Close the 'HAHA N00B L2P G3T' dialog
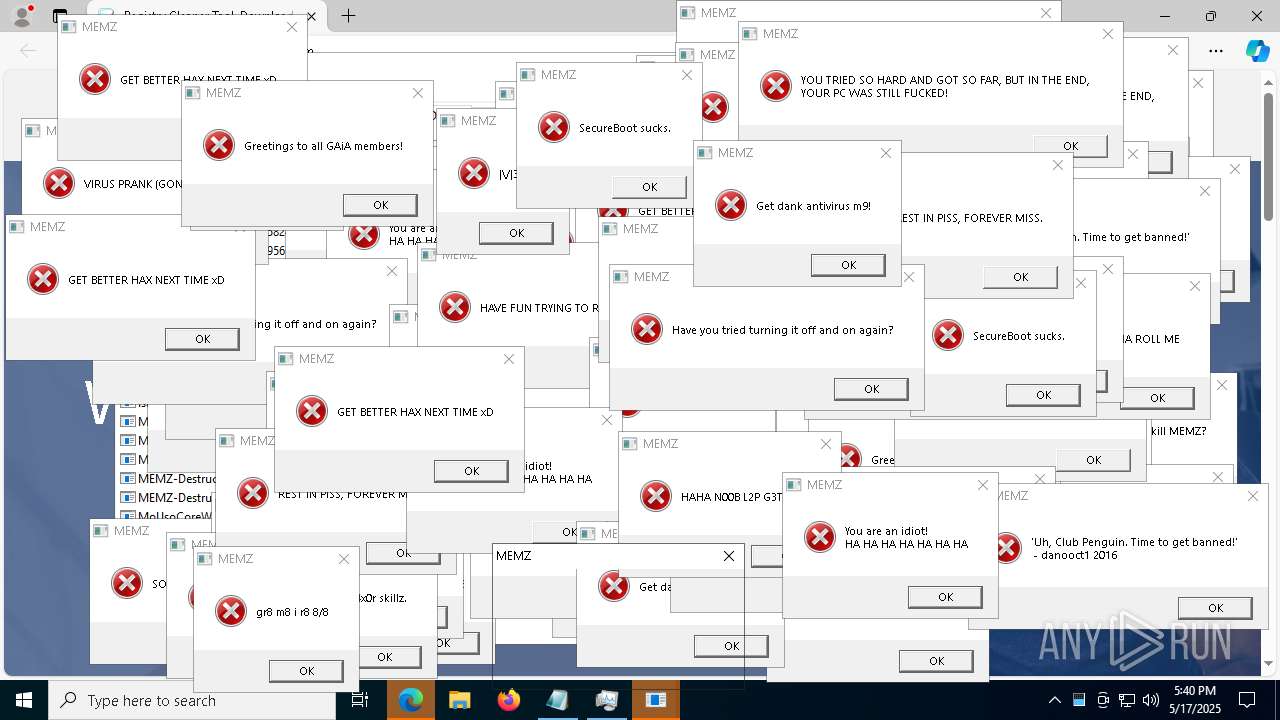1280x720 pixels. coord(826,444)
